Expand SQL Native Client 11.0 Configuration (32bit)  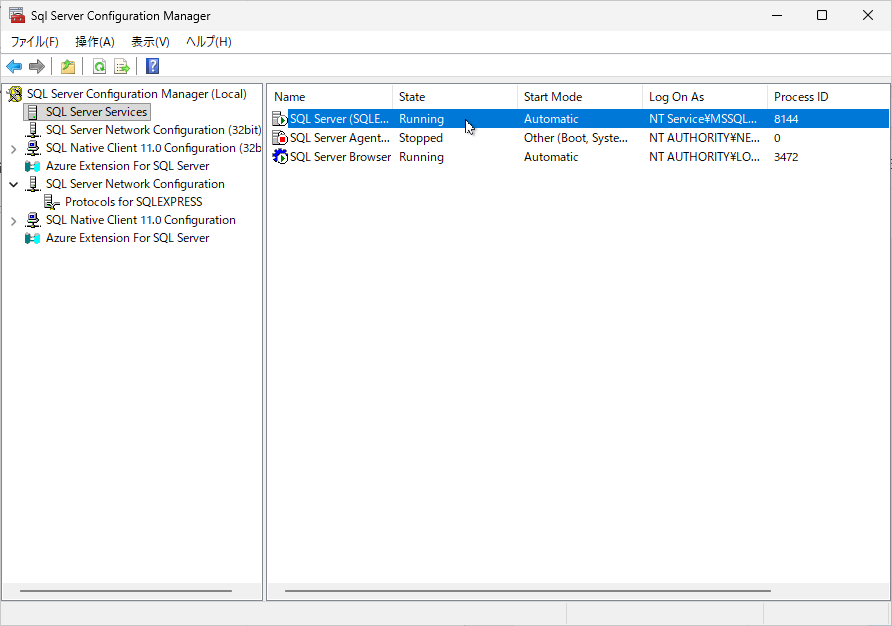pyautogui.click(x=13, y=148)
